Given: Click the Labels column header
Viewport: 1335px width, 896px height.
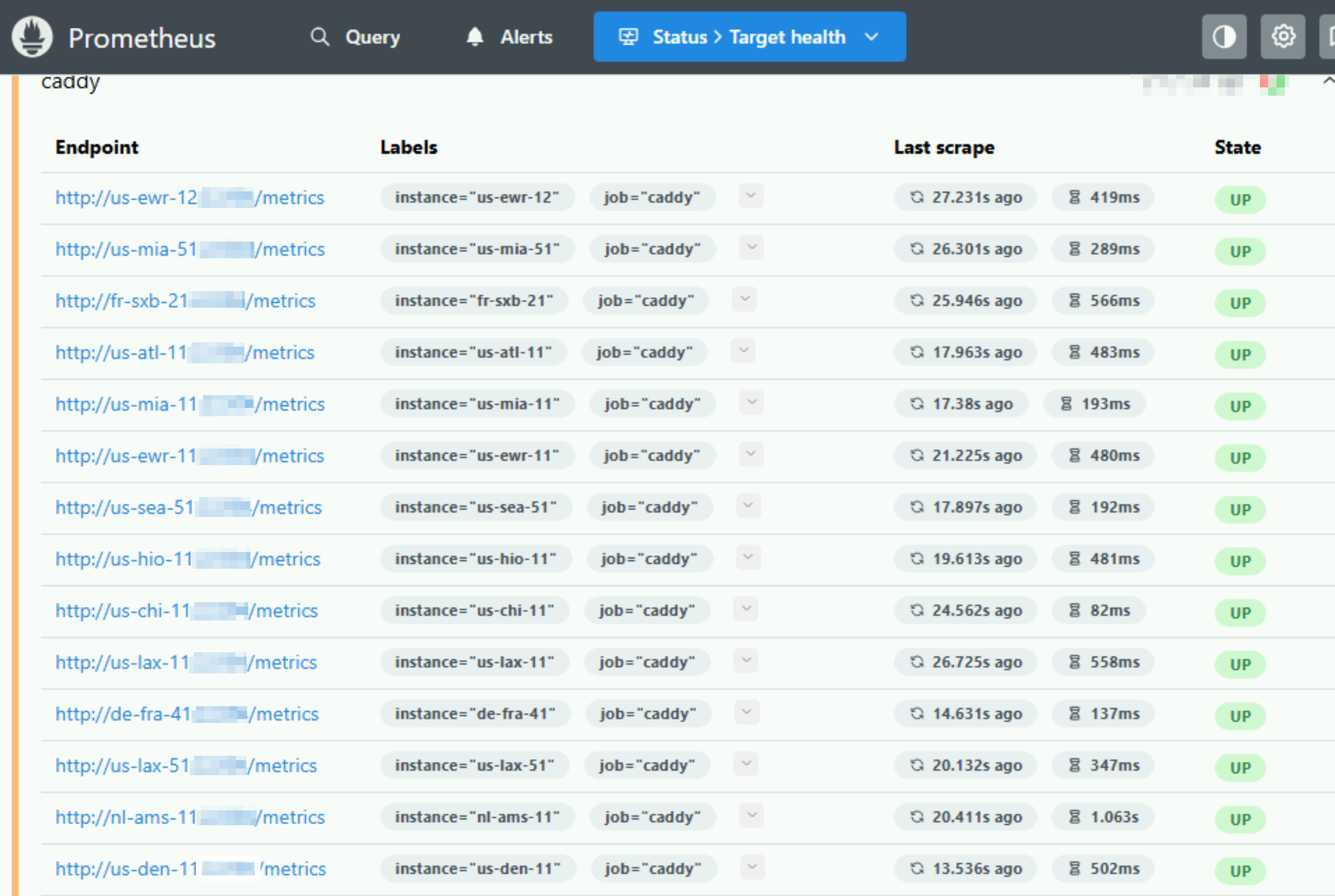Looking at the screenshot, I should coord(409,147).
